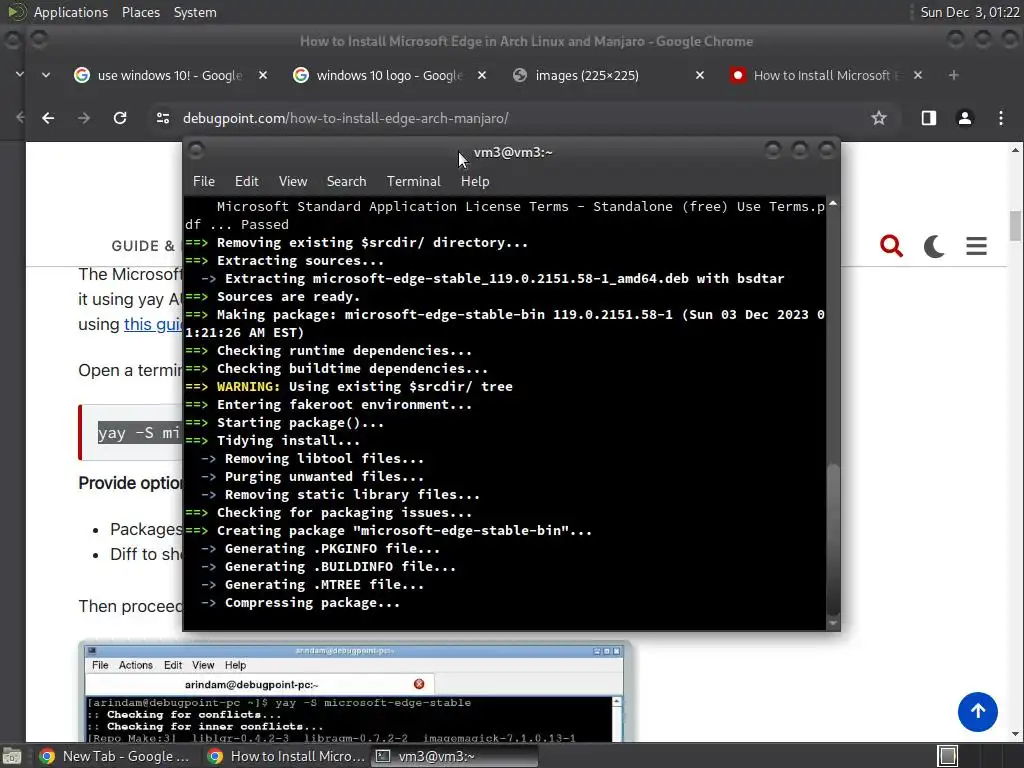Open terminal Search menu
1024x768 pixels.
point(346,182)
